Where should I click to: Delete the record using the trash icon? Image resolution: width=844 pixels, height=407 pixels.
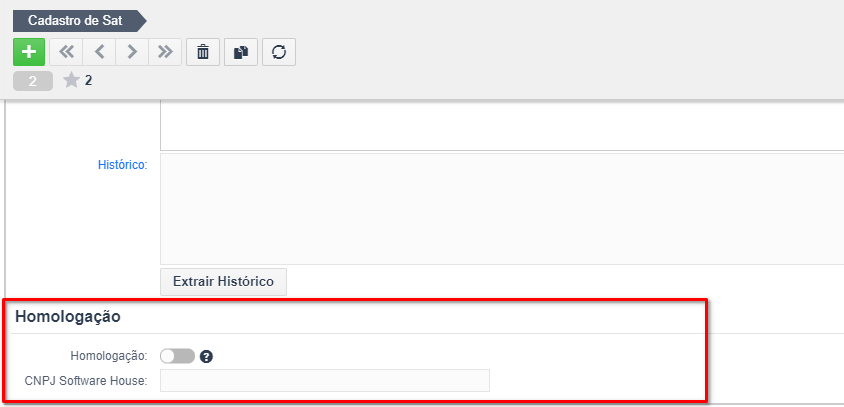pos(203,52)
